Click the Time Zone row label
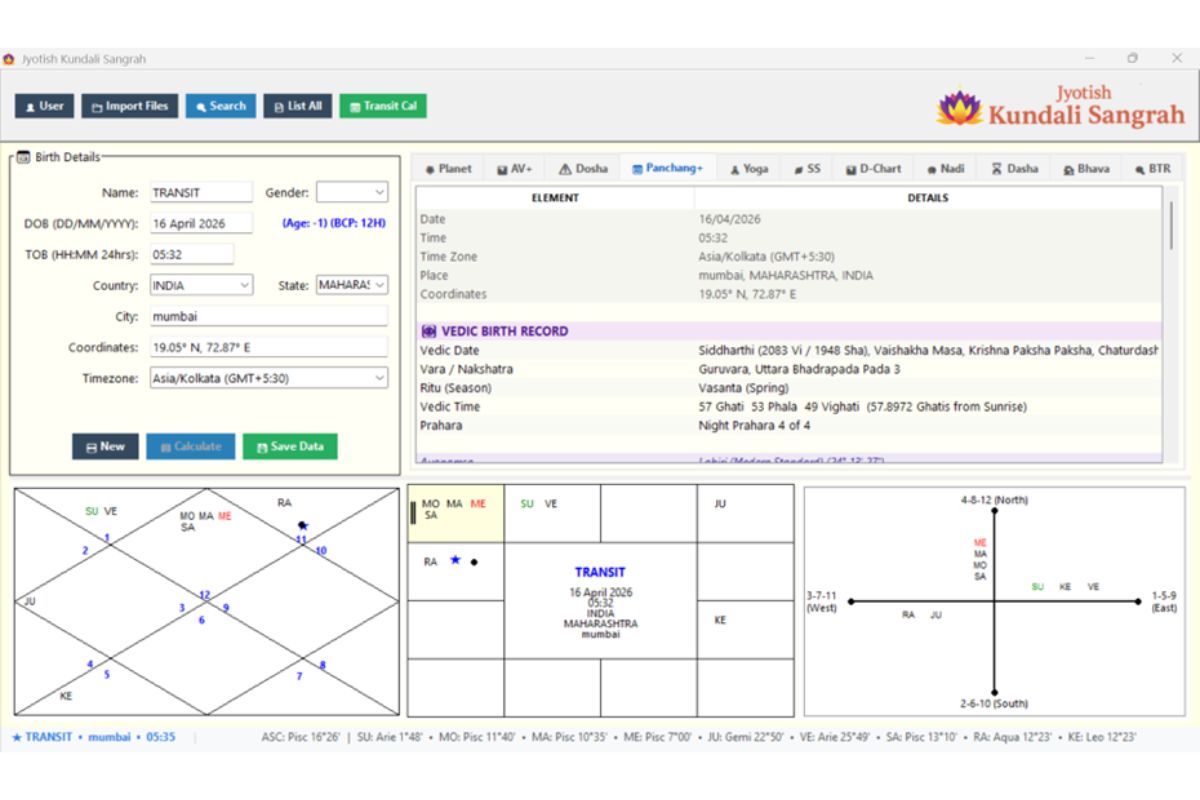Image resolution: width=1200 pixels, height=800 pixels. pos(448,257)
